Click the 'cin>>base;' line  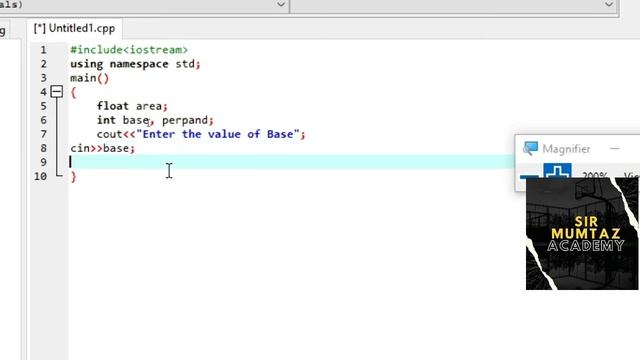(x=102, y=148)
